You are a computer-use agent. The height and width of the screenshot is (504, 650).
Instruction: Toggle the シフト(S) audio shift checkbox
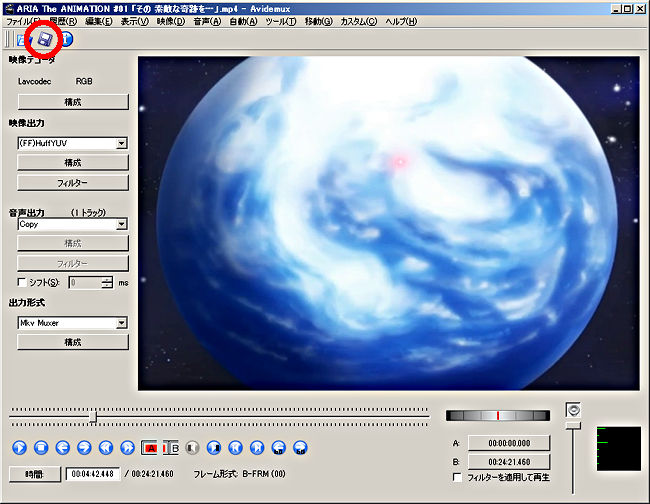(x=22, y=282)
